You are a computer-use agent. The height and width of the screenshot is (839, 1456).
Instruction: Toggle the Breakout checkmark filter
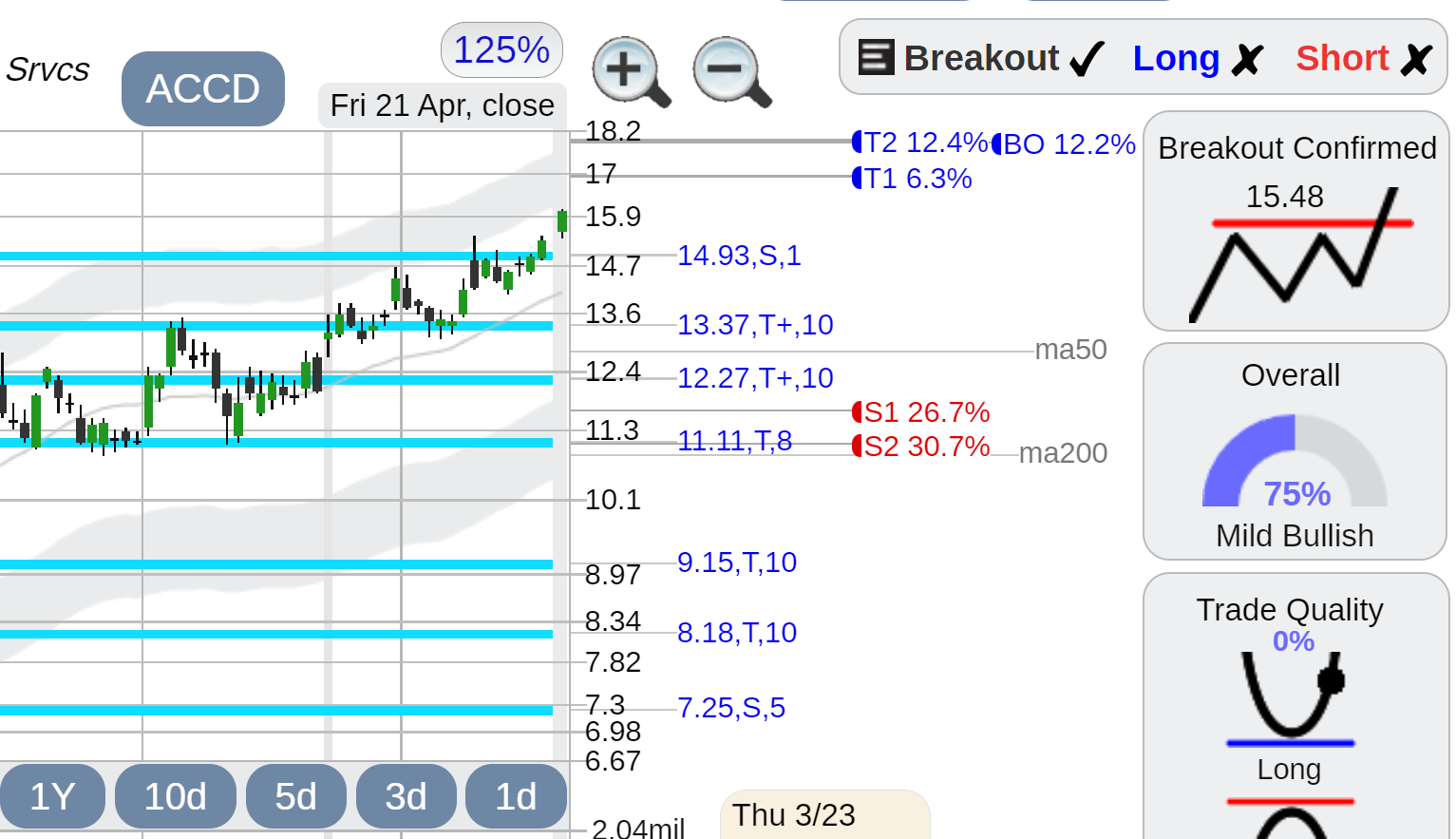[x=1086, y=59]
